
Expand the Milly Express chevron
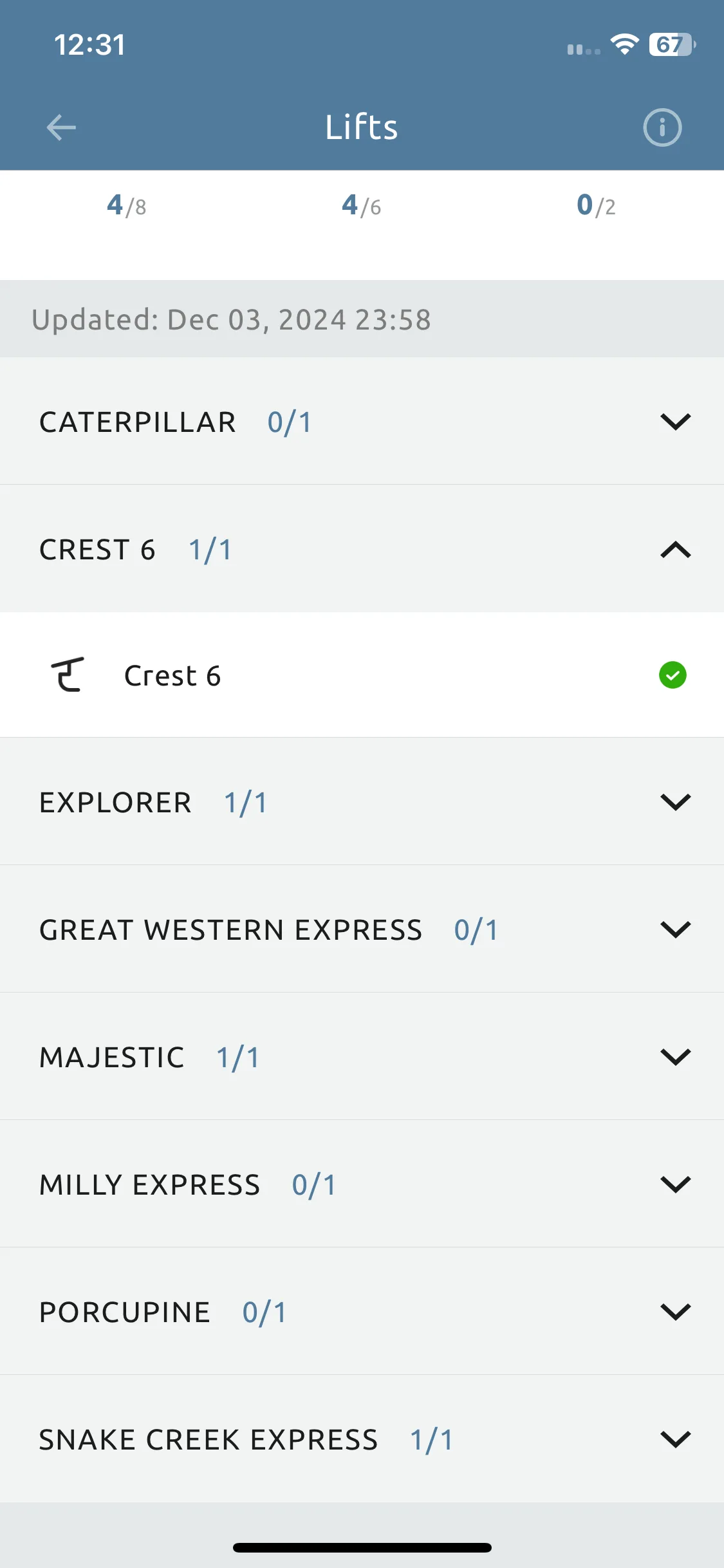(676, 1184)
